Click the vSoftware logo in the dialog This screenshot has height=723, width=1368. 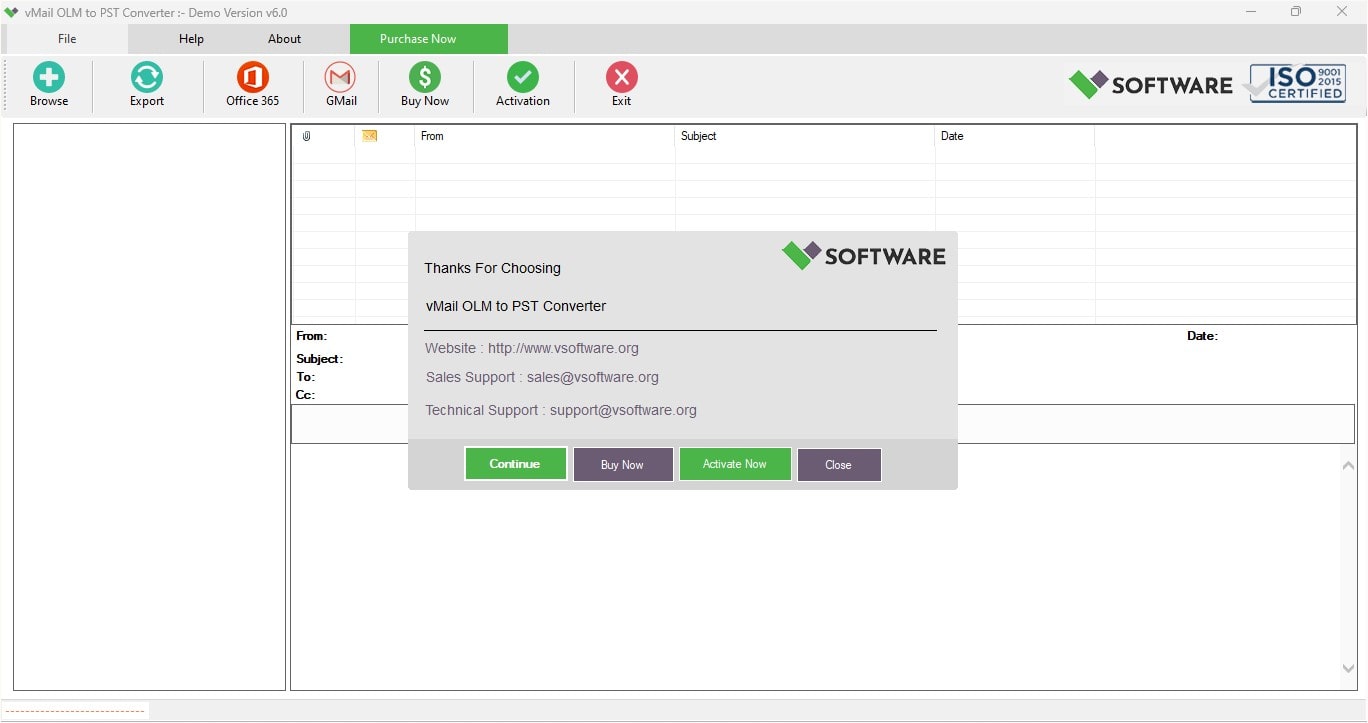tap(863, 255)
